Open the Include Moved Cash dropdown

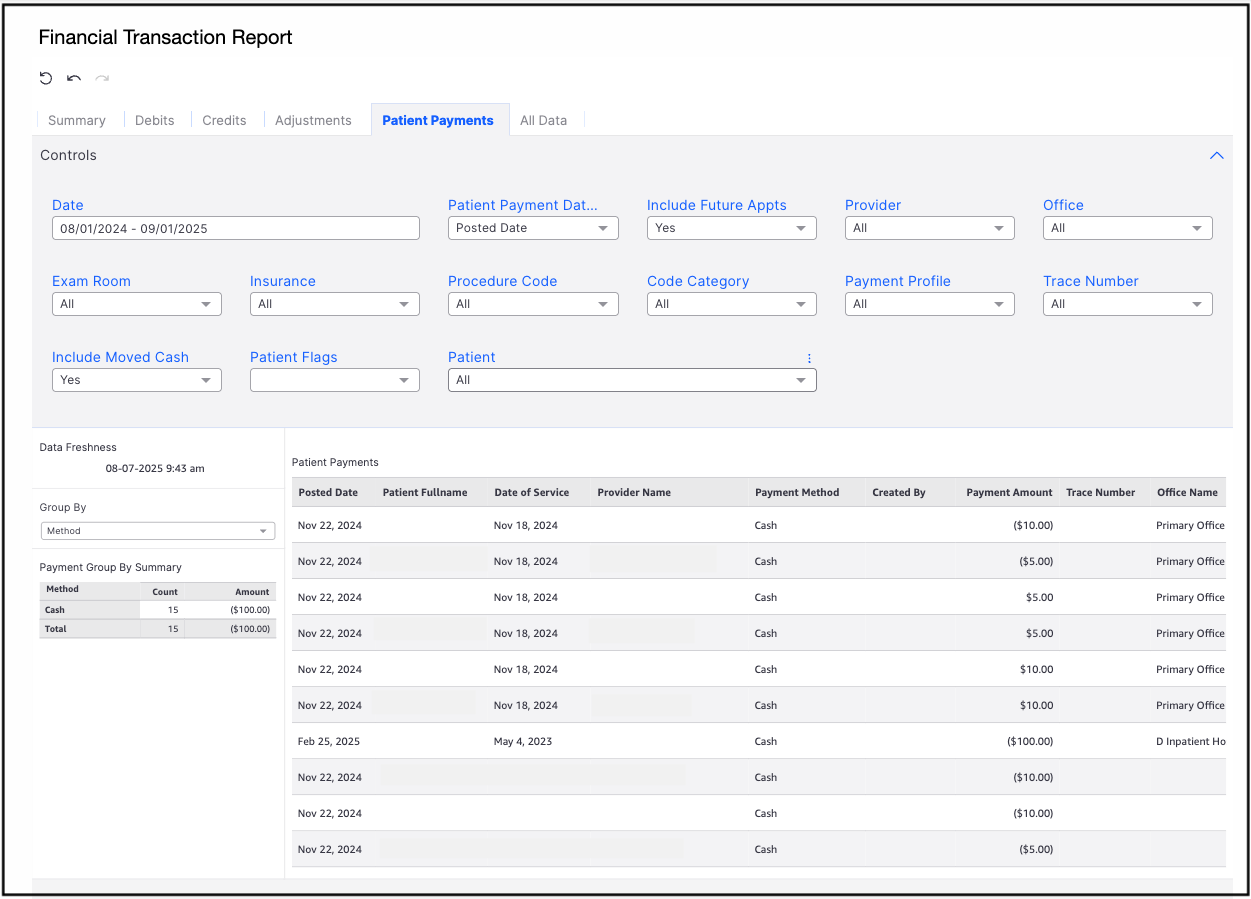pyautogui.click(x=136, y=380)
